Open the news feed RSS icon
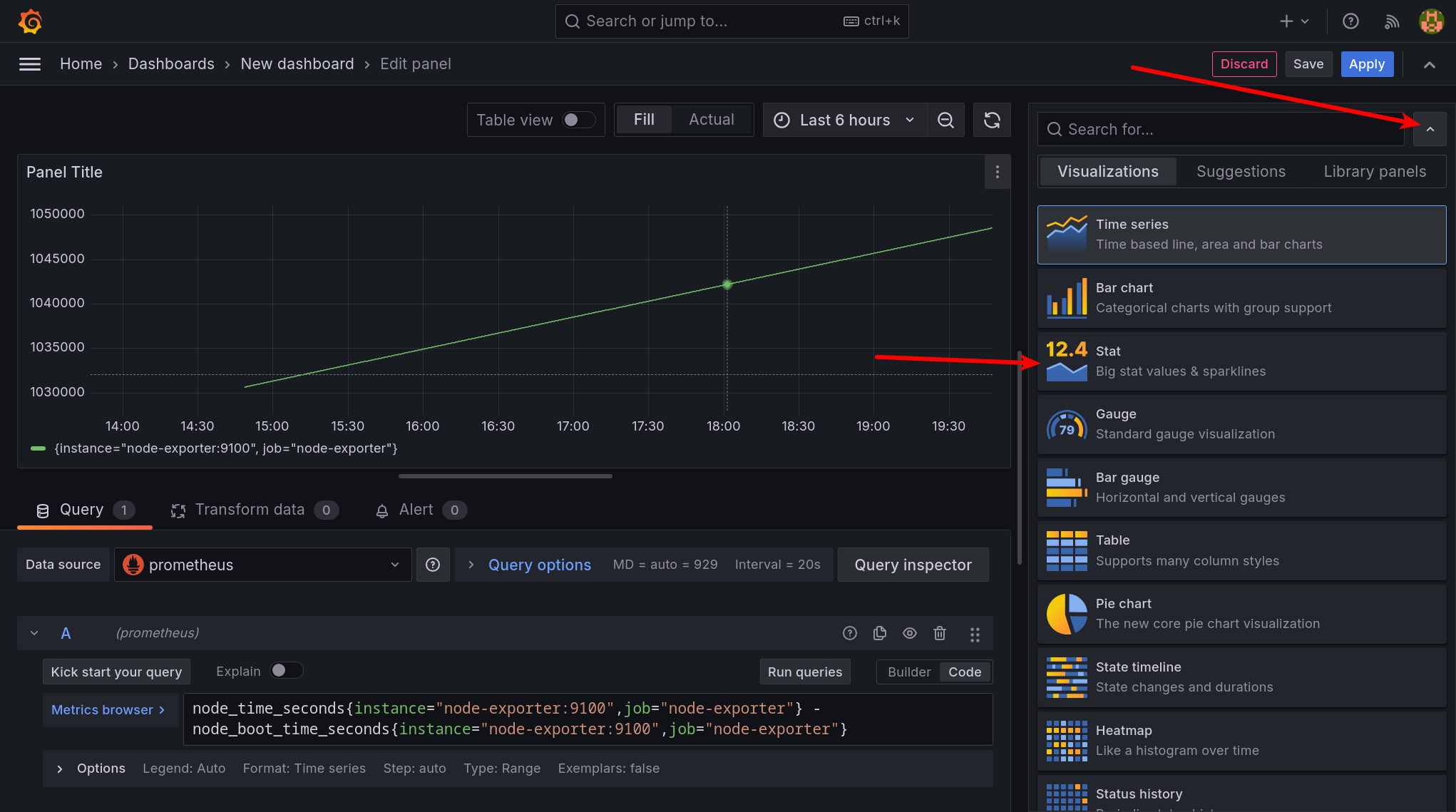The height and width of the screenshot is (812, 1456). [1391, 21]
